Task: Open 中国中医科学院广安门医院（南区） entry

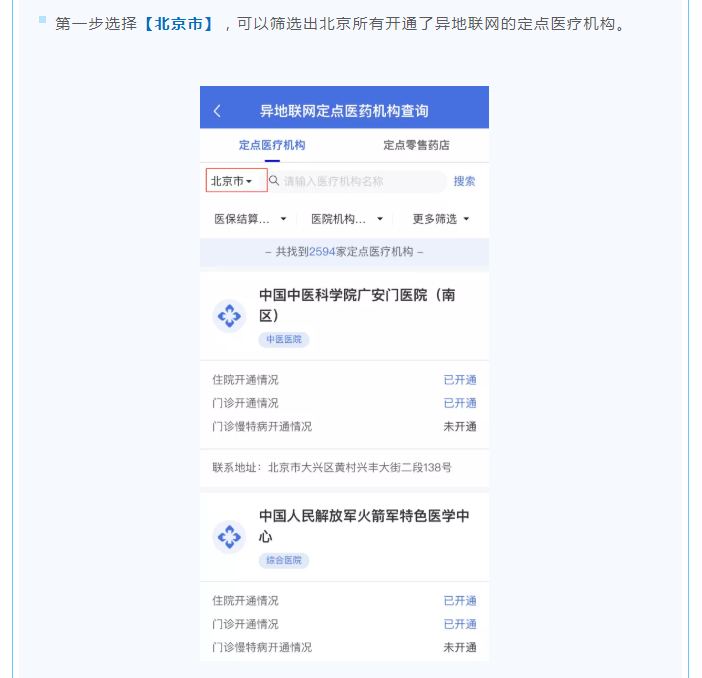Action: pos(357,305)
